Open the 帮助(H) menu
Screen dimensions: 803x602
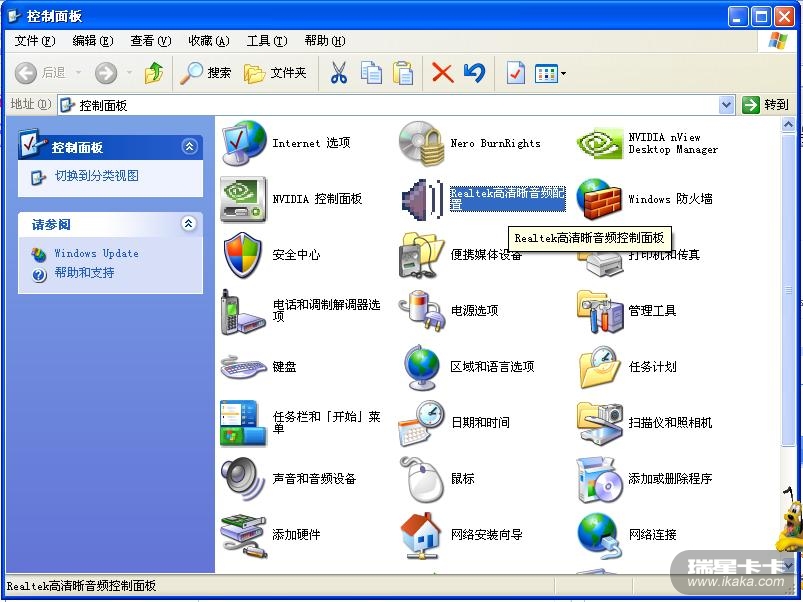point(325,41)
